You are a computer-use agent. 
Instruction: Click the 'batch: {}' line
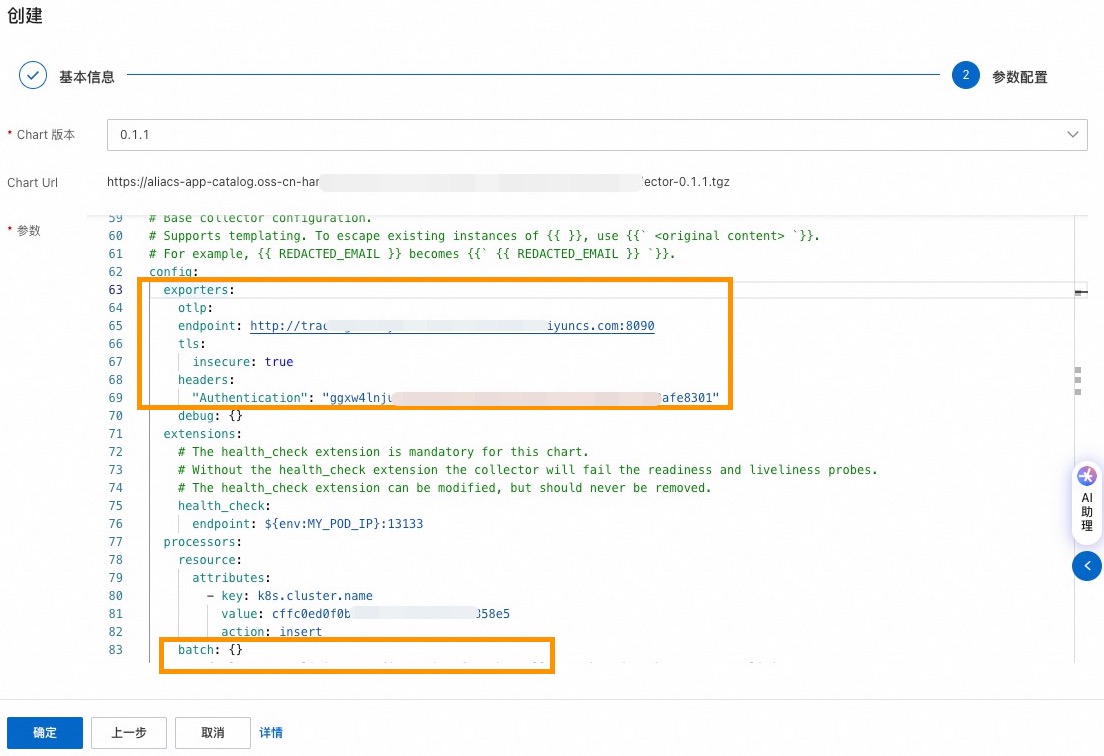[x=210, y=650]
